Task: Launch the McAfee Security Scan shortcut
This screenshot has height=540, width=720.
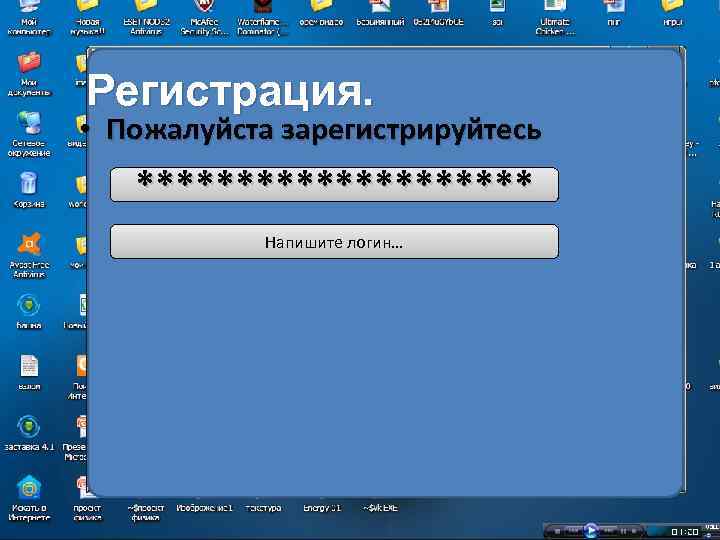Action: (204, 17)
